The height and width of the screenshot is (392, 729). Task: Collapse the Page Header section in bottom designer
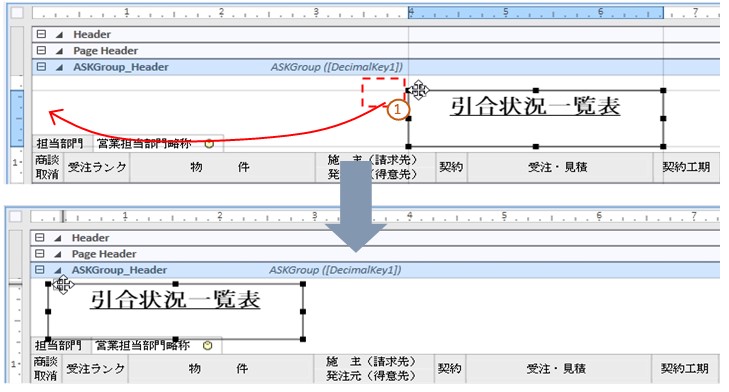(40, 253)
